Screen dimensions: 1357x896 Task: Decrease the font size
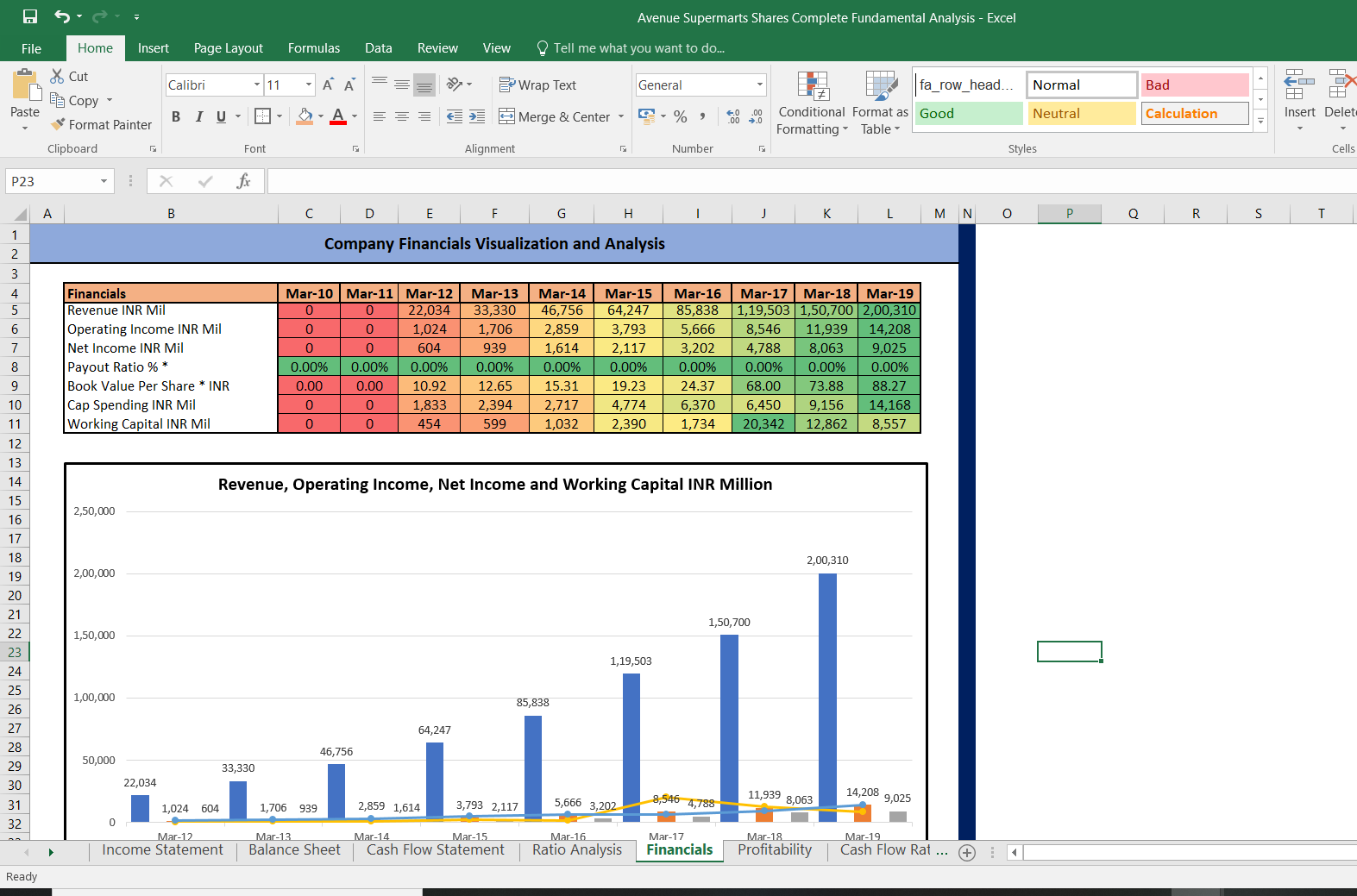pyautogui.click(x=349, y=85)
